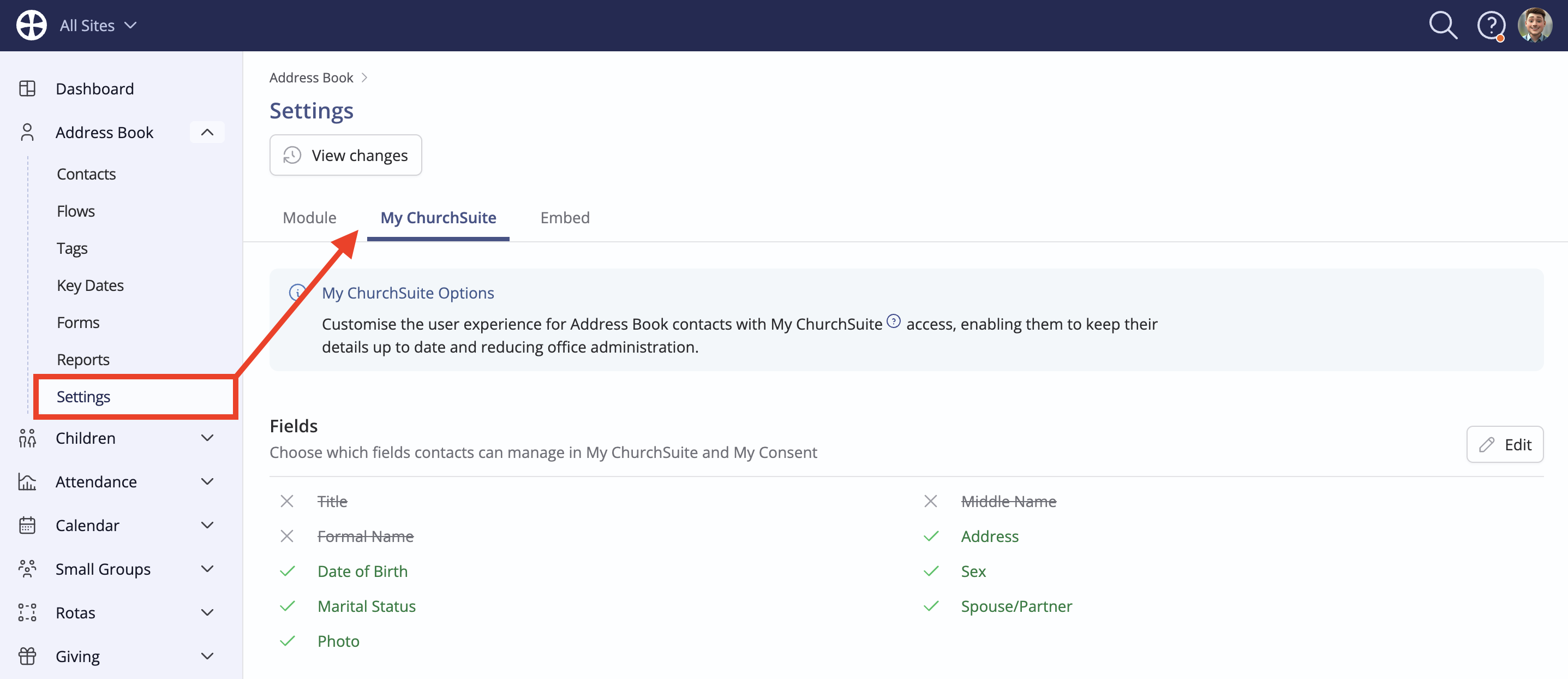Open Settings in Address Book menu
Image resolution: width=1568 pixels, height=679 pixels.
tap(135, 397)
